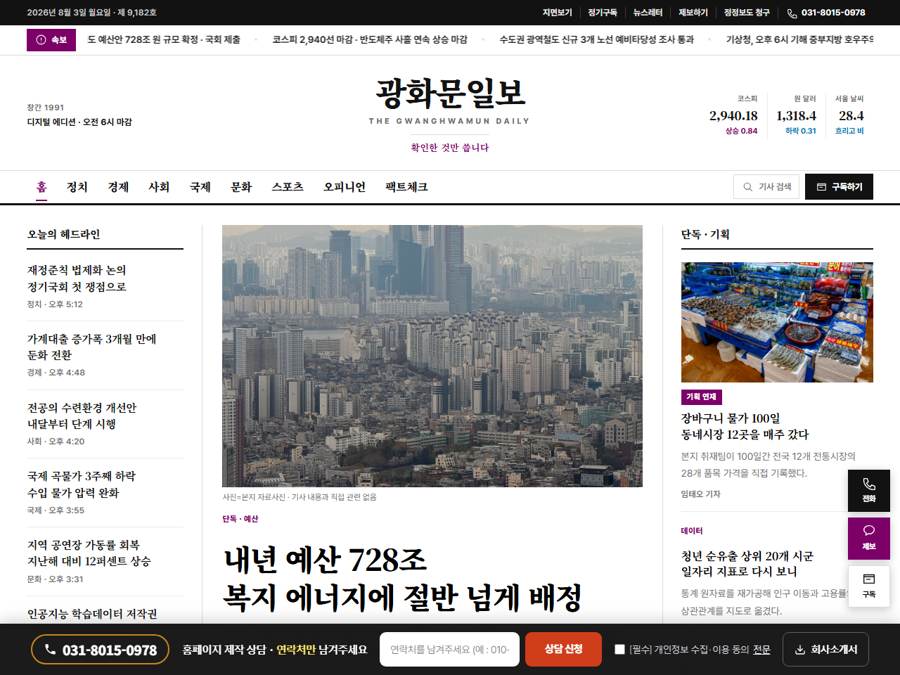This screenshot has width=900, height=675.
Task: Open the 국제 section
Action: point(200,187)
